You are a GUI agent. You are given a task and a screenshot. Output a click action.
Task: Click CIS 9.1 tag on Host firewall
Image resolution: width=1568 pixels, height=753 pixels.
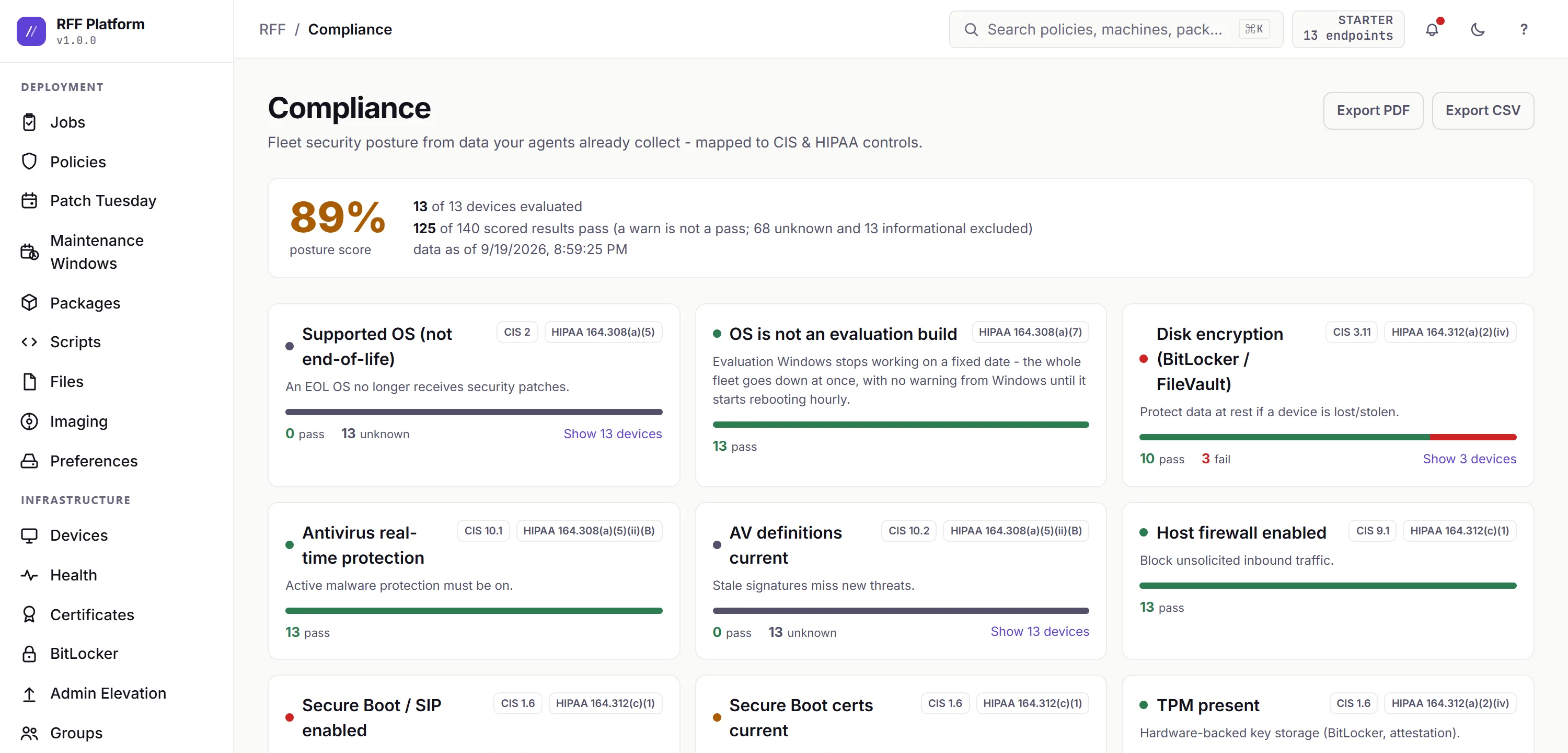click(1372, 531)
